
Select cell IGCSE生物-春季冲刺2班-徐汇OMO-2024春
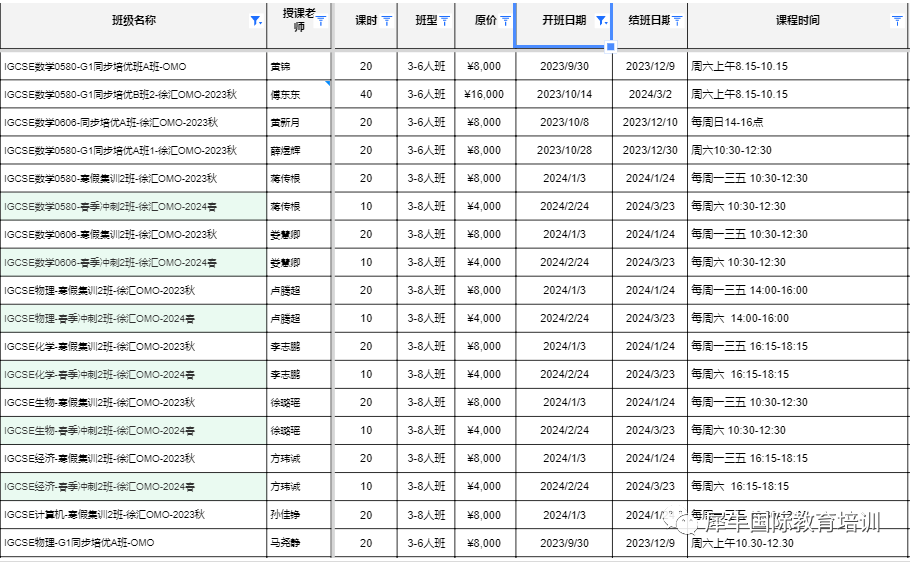tap(133, 430)
